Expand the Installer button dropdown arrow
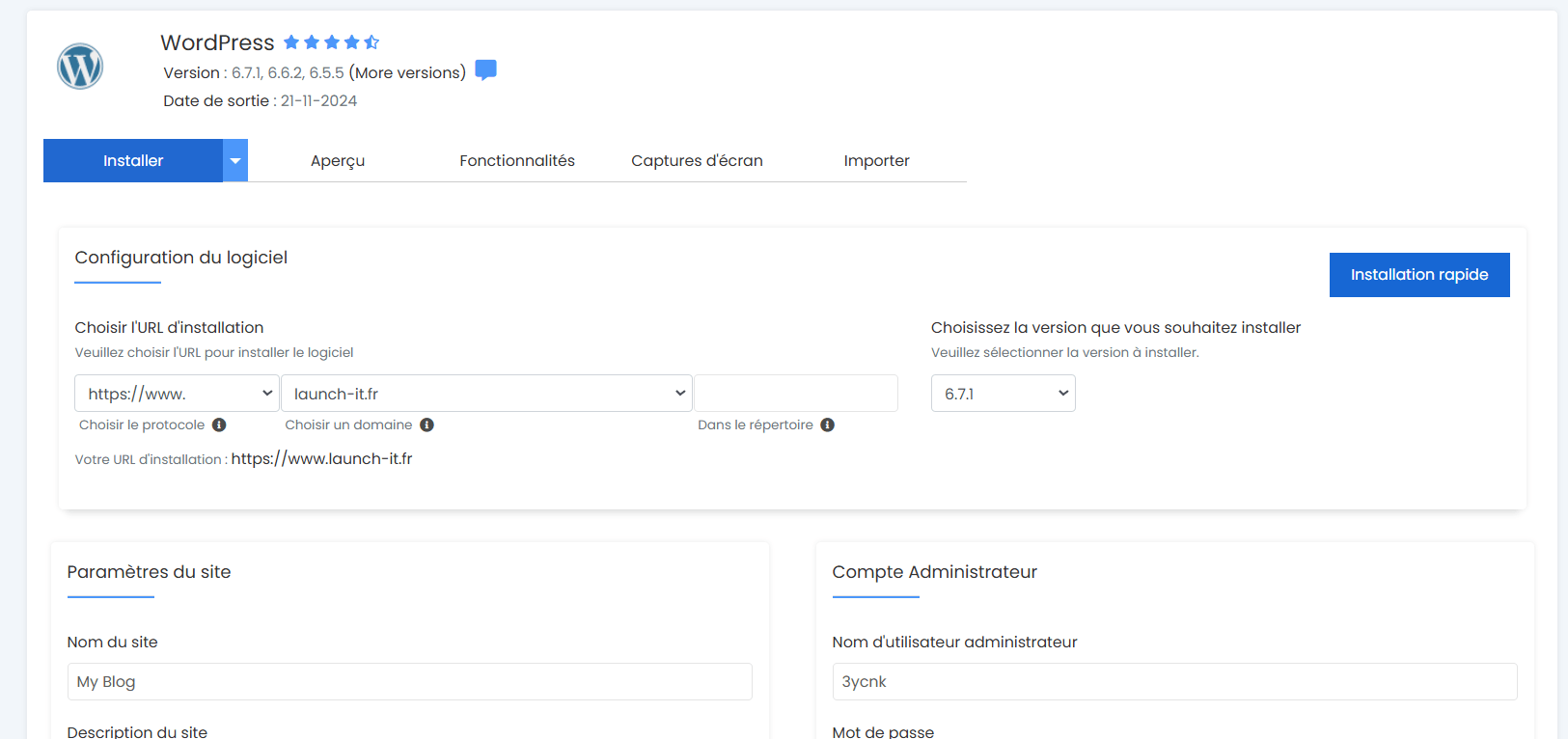Image resolution: width=1568 pixels, height=739 pixels. 235,160
